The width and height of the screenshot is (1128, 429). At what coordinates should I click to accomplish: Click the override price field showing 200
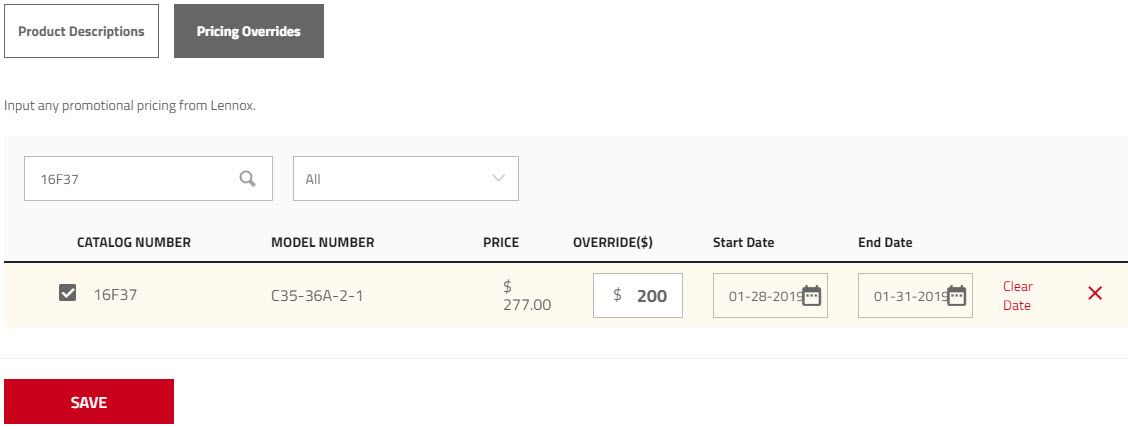(x=638, y=295)
